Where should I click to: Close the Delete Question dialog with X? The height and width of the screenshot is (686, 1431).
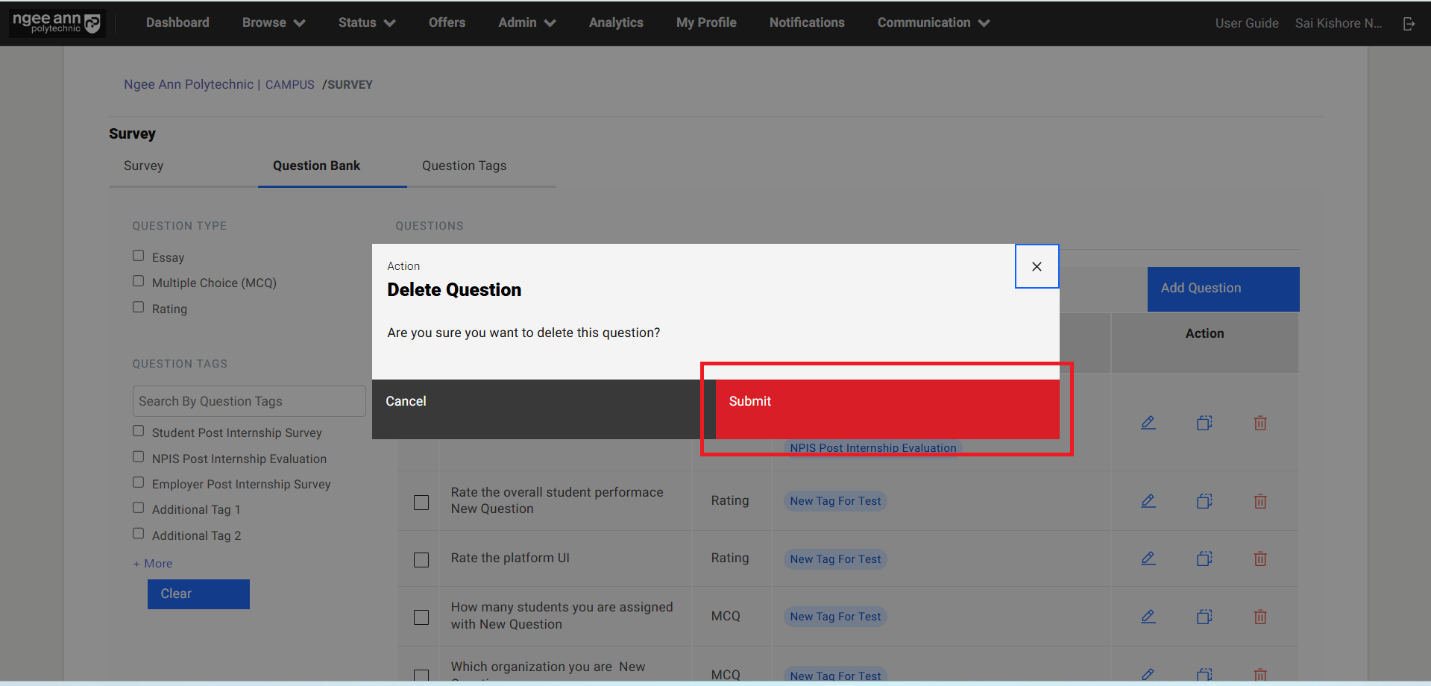[1036, 267]
